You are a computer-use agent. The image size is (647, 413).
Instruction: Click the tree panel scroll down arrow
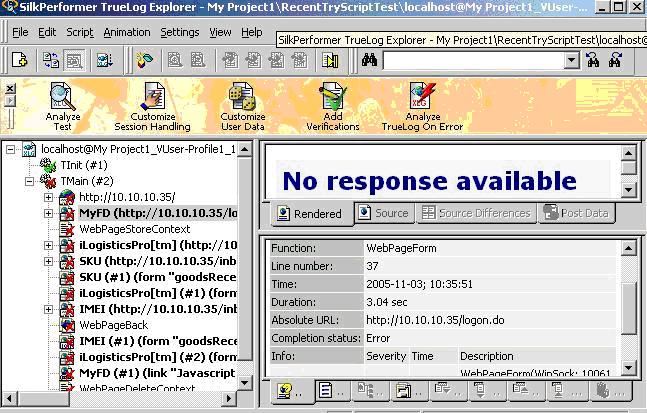pyautogui.click(x=245, y=383)
